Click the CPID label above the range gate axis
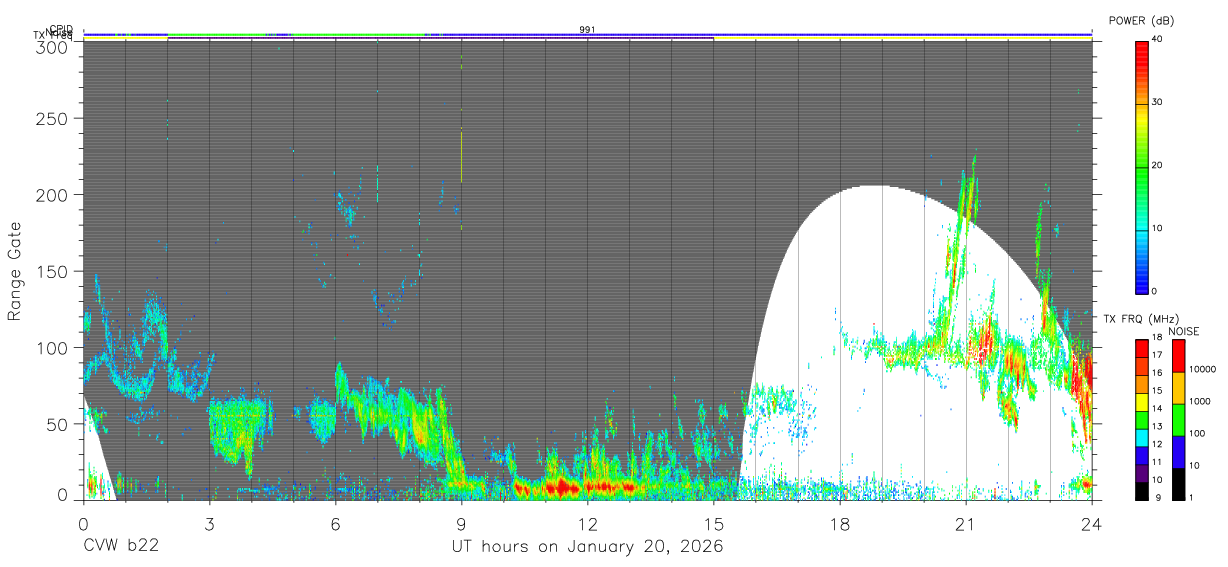 [61, 30]
